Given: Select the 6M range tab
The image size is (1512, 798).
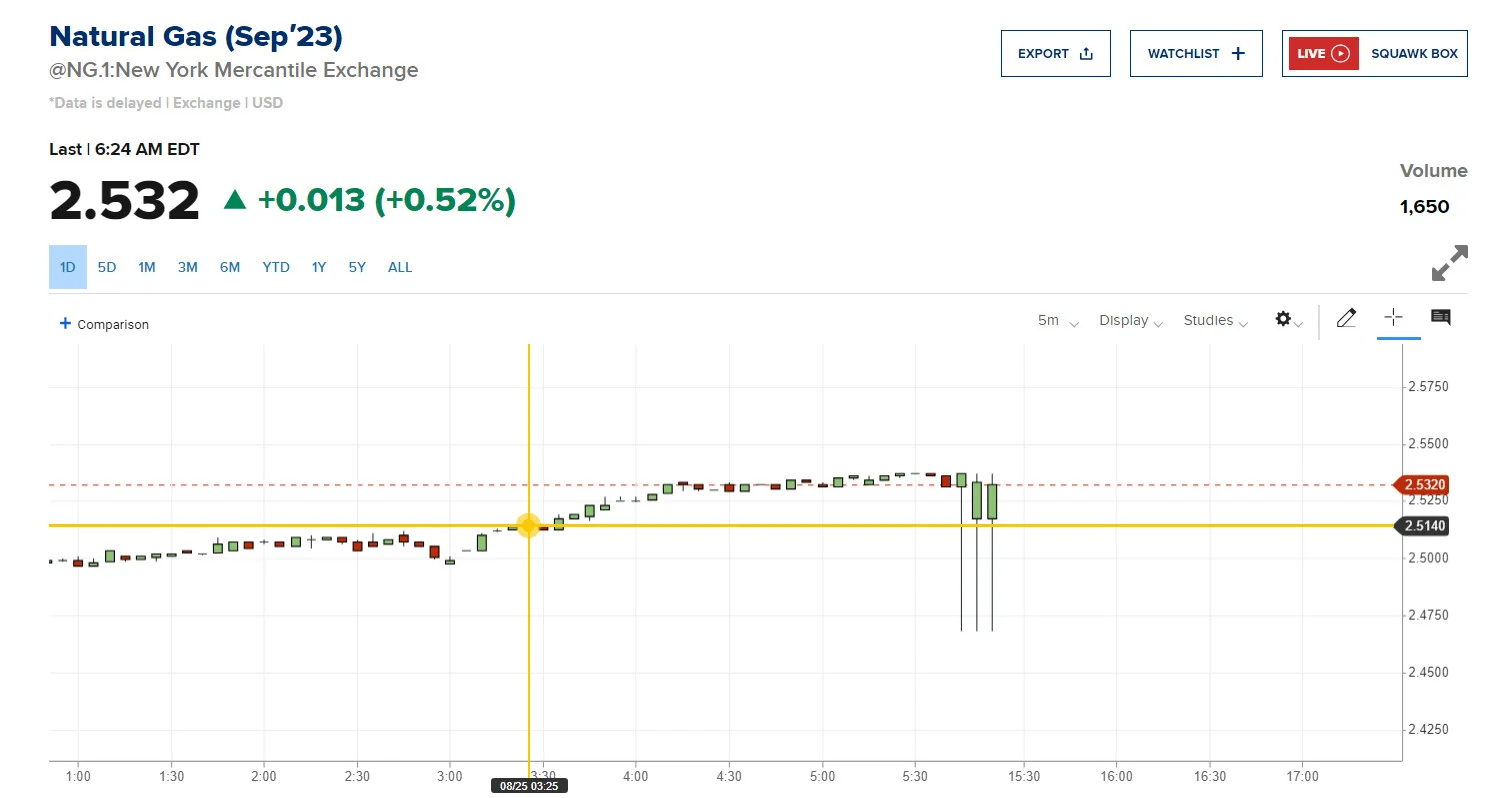Looking at the screenshot, I should pyautogui.click(x=230, y=267).
